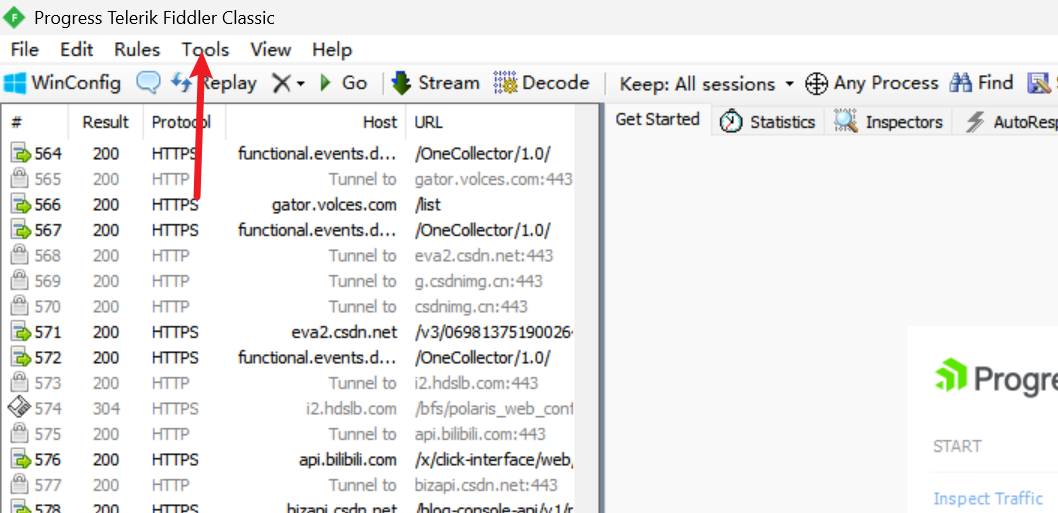Select lock icon of session 570
The width and height of the screenshot is (1058, 513).
click(x=20, y=306)
